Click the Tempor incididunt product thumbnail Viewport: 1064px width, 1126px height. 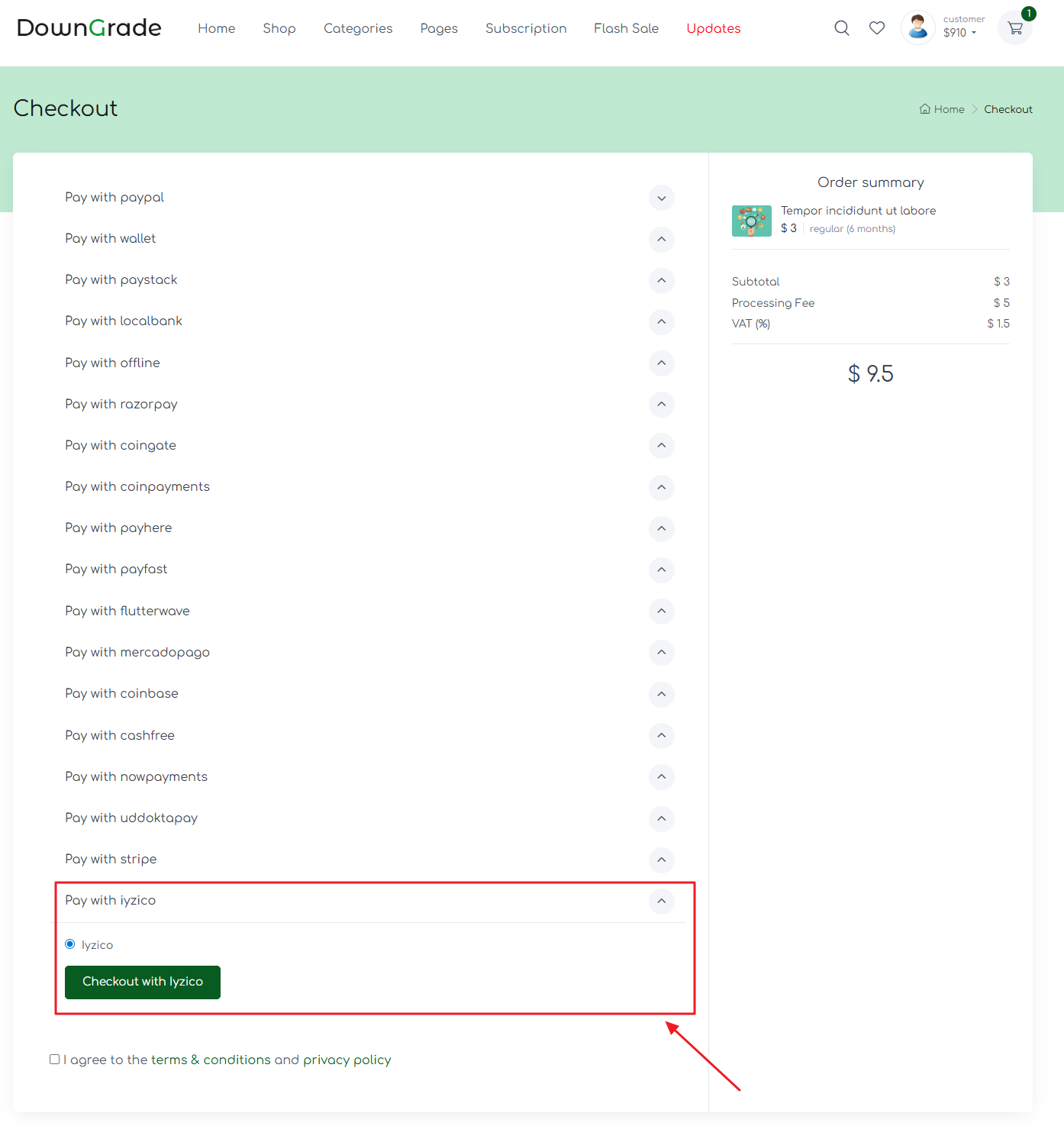(751, 221)
